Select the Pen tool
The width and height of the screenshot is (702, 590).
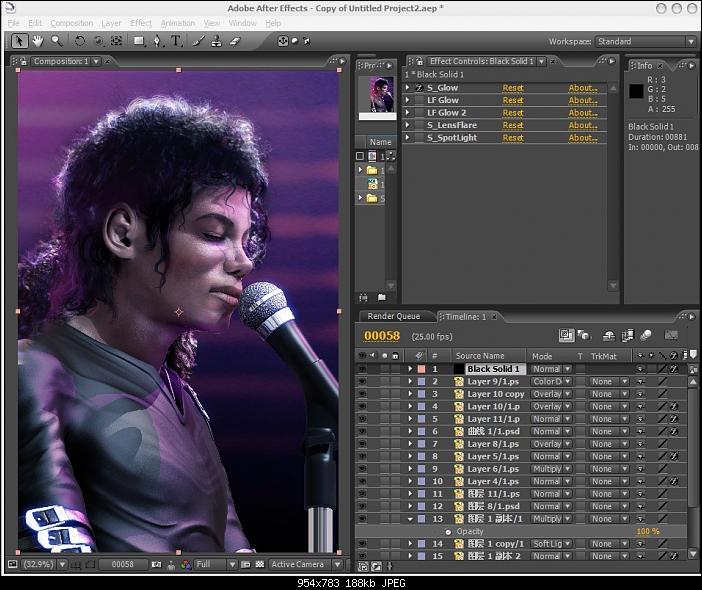point(157,41)
